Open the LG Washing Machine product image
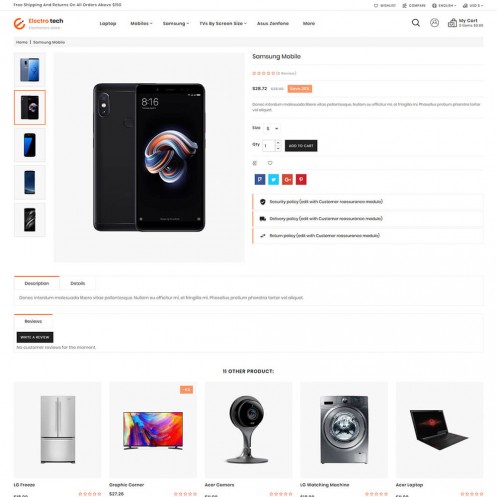This screenshot has height=497, width=497. [344, 430]
